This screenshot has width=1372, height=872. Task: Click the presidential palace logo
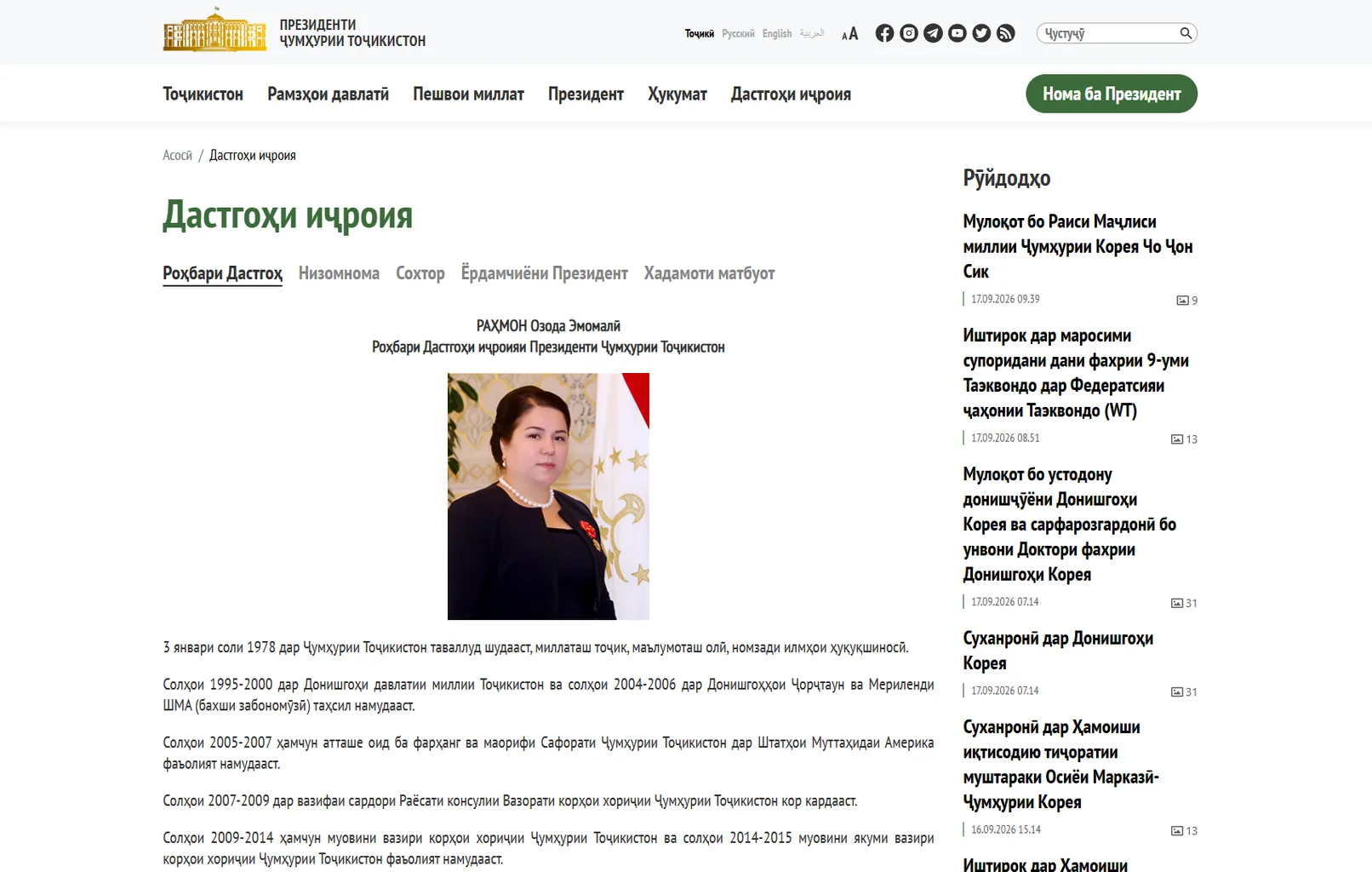click(x=214, y=30)
